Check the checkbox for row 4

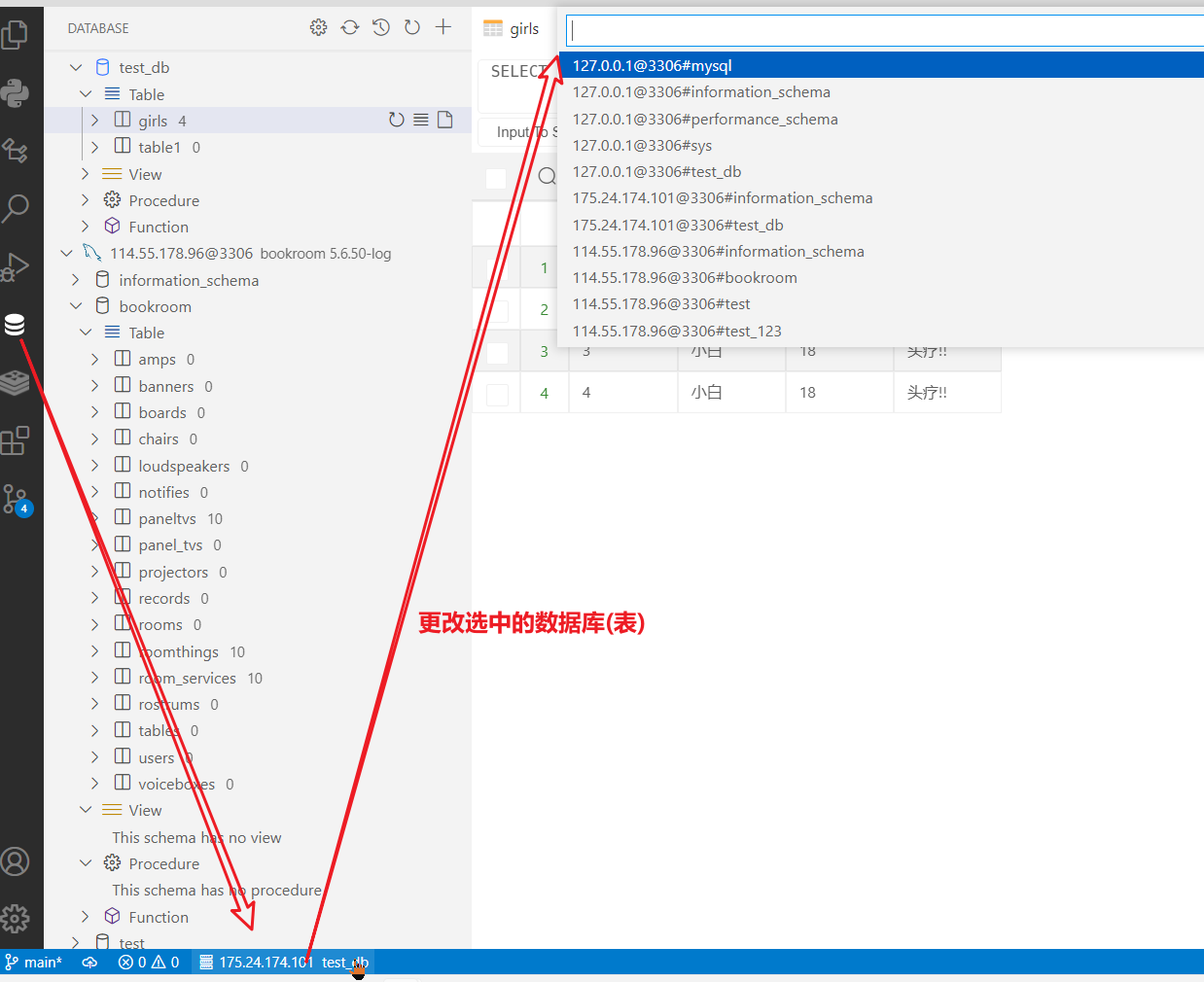(496, 392)
